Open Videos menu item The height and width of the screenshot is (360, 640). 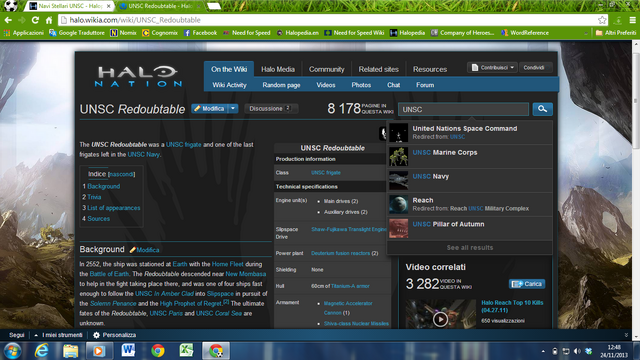[326, 85]
